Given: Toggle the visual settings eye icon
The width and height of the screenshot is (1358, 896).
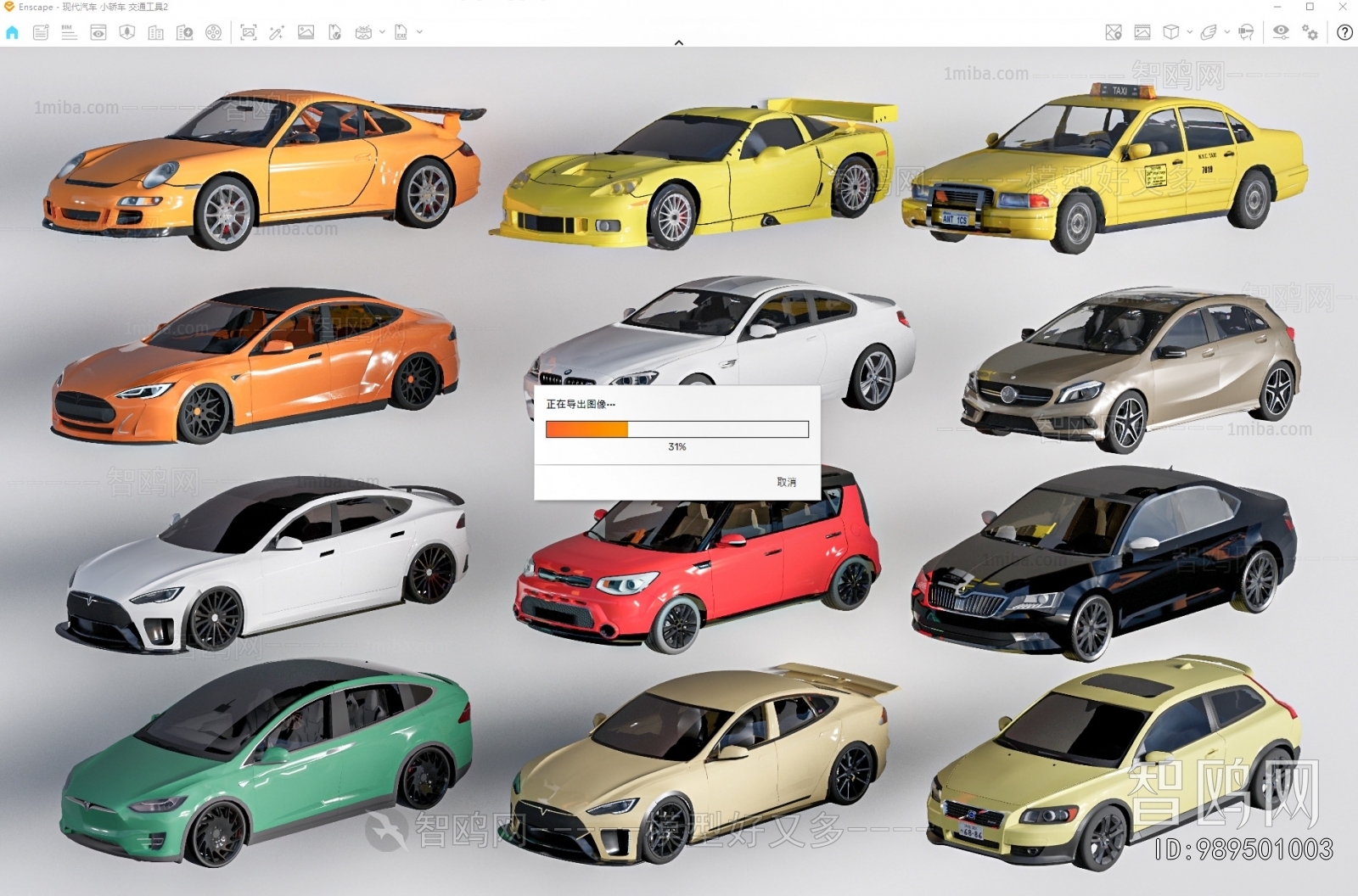Looking at the screenshot, I should [1281, 32].
